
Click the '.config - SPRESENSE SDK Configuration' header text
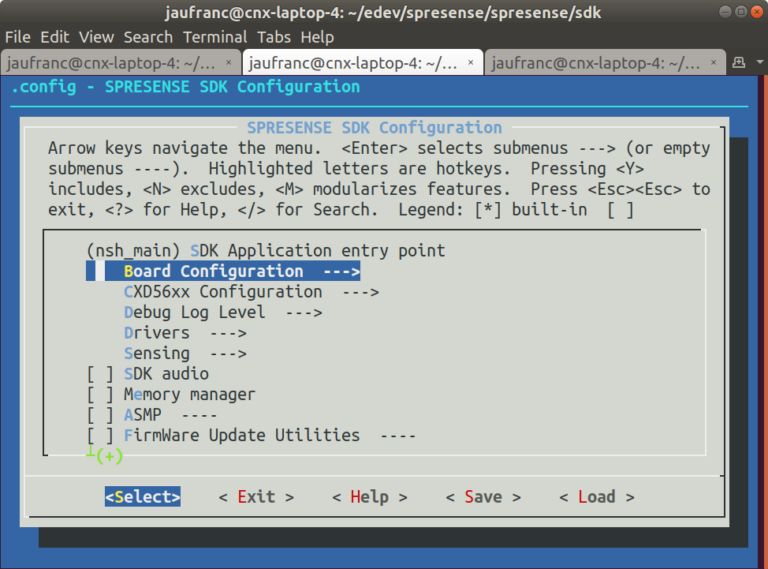point(186,87)
